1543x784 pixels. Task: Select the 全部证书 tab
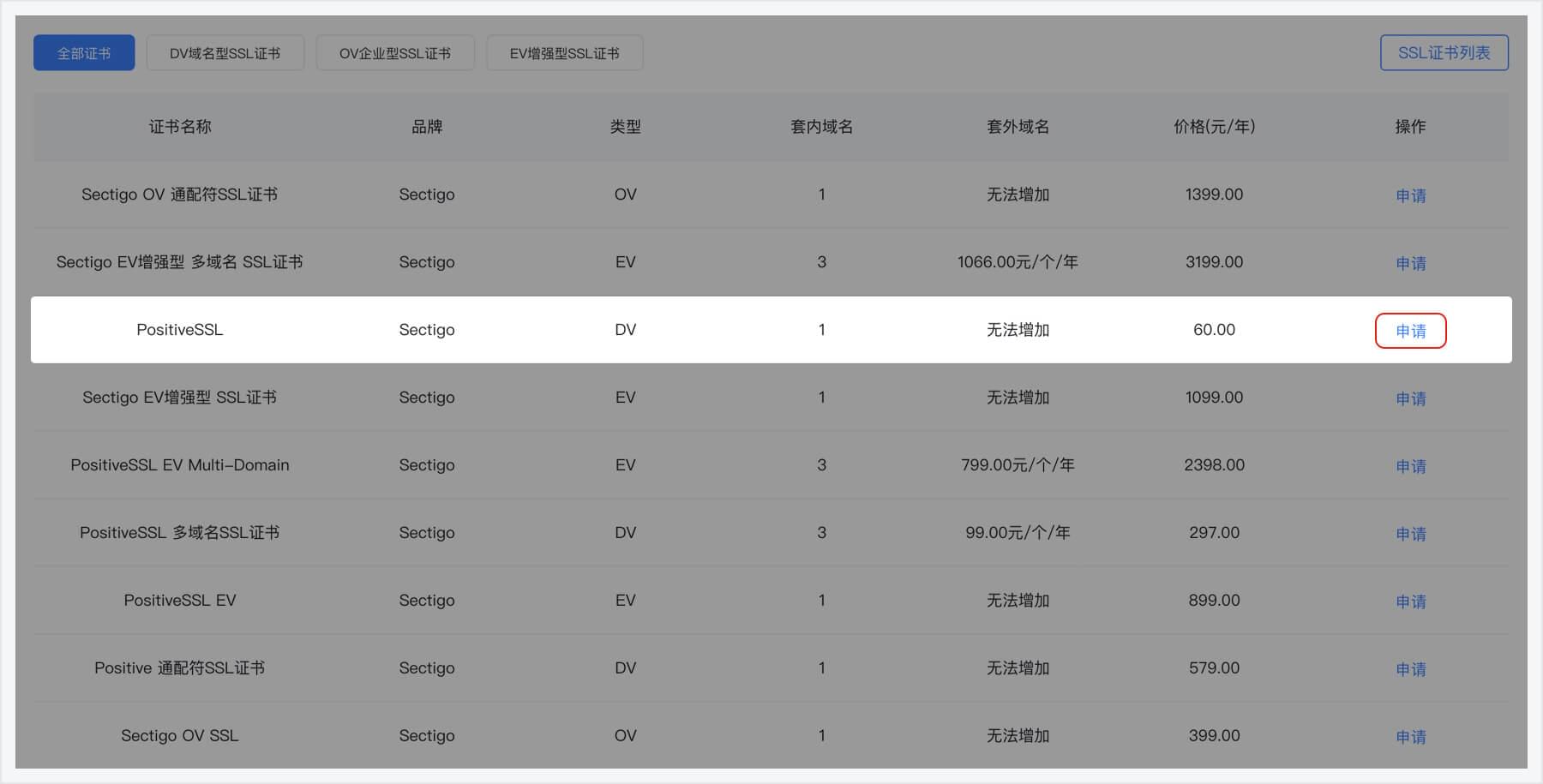[x=84, y=53]
